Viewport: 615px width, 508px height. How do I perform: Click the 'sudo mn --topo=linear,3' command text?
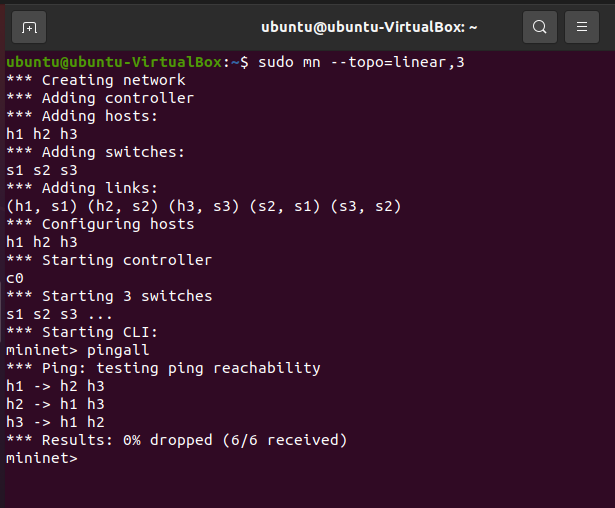pyautogui.click(x=361, y=62)
